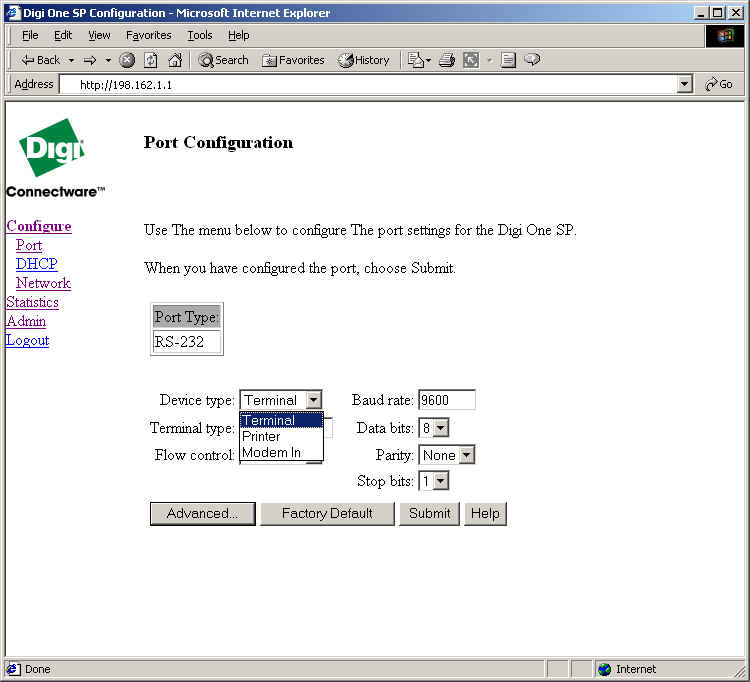This screenshot has height=682, width=750.
Task: Open the DHCP configuration link
Action: pyautogui.click(x=36, y=264)
